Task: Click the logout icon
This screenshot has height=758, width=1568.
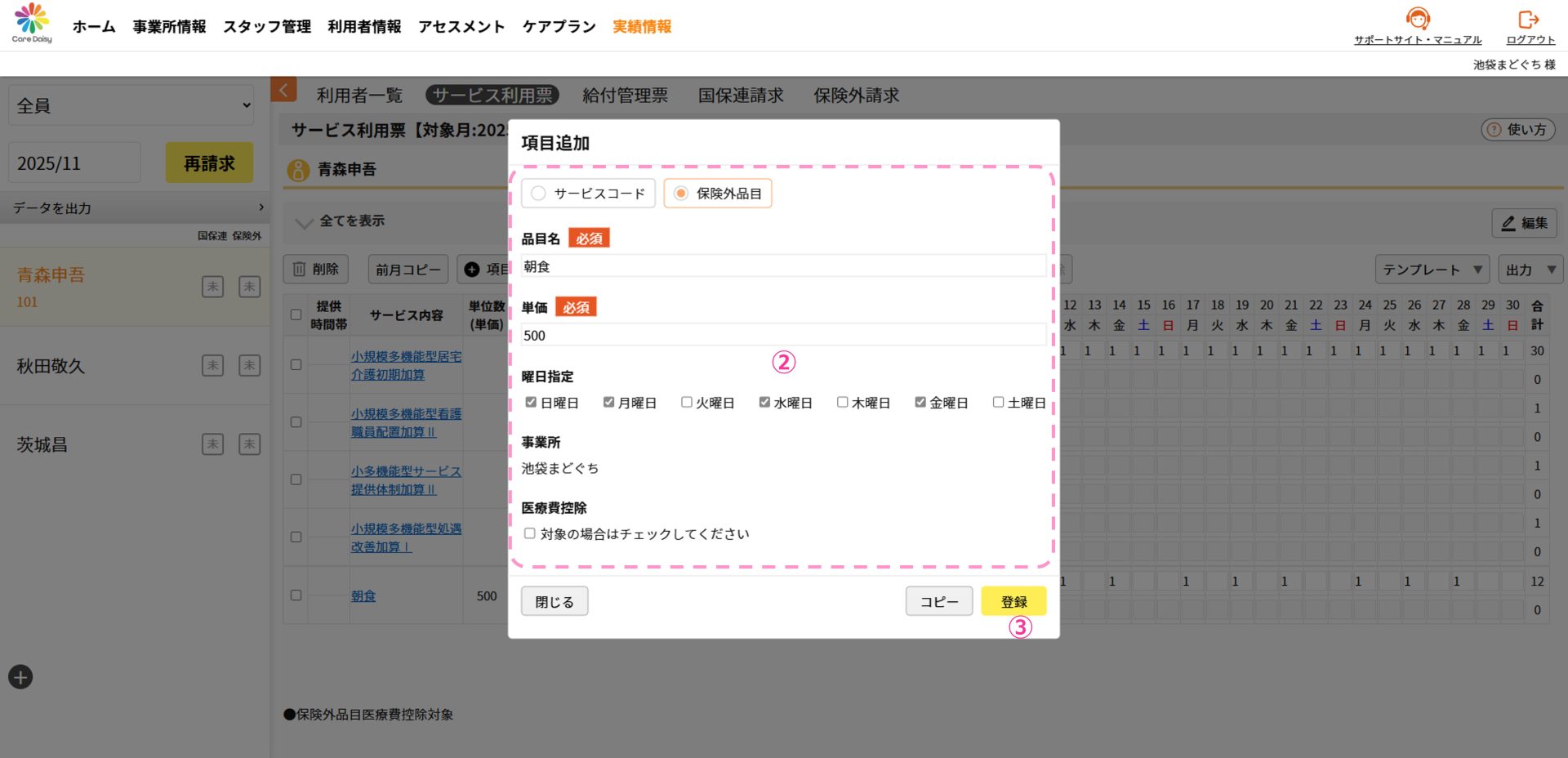Action: tap(1529, 19)
